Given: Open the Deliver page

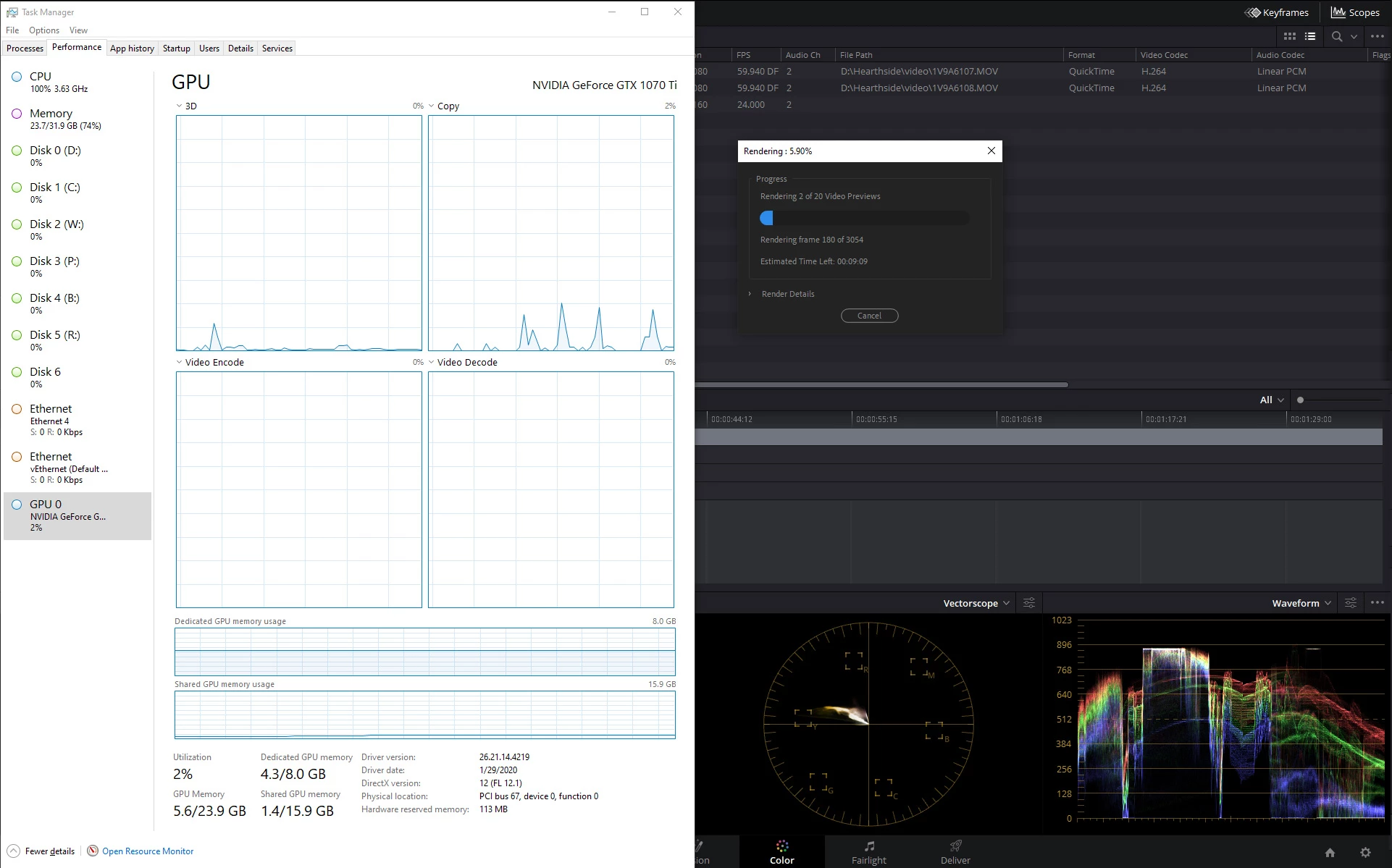Looking at the screenshot, I should tap(955, 852).
